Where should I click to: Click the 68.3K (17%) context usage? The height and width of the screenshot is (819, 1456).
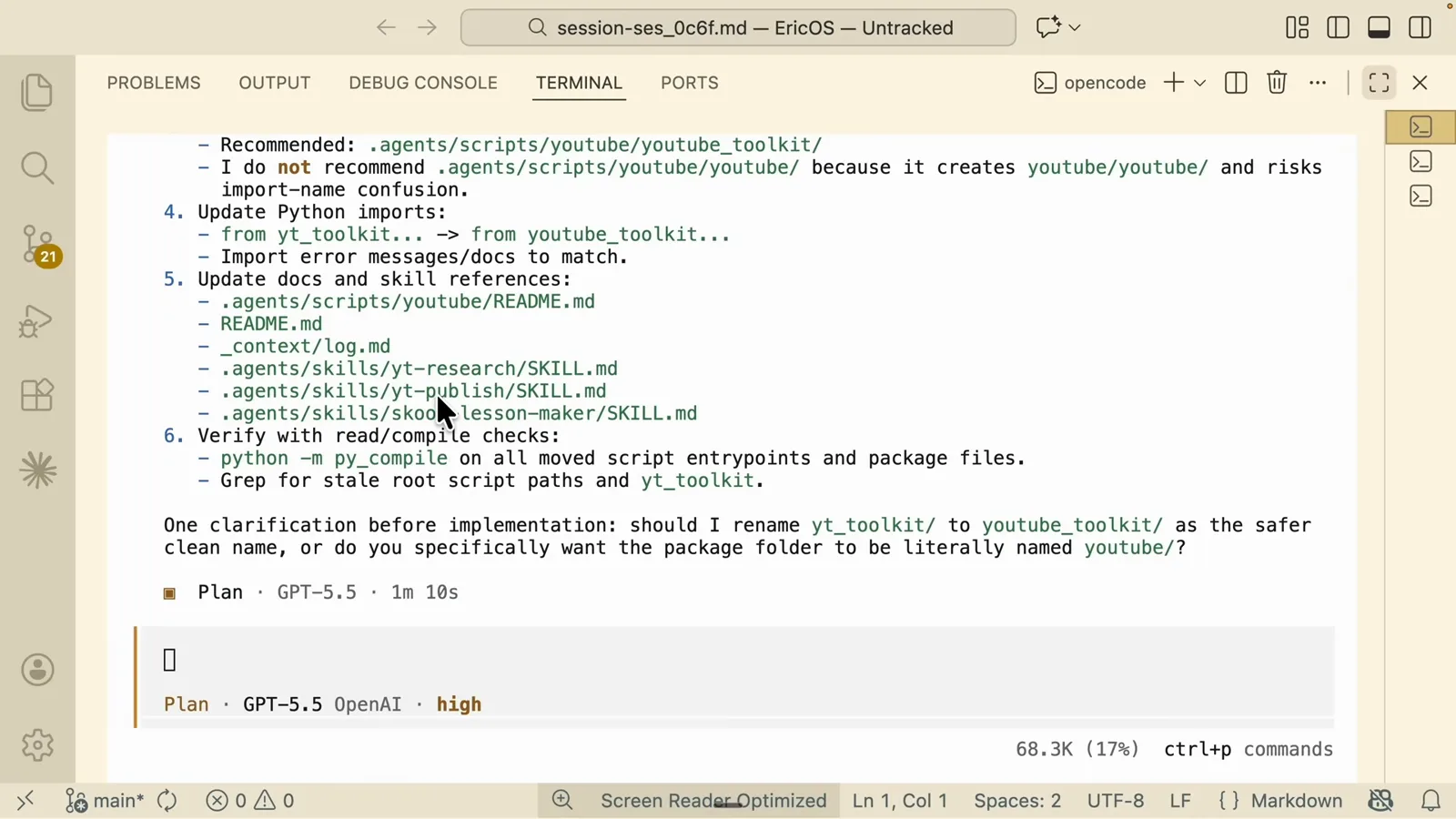(1077, 749)
